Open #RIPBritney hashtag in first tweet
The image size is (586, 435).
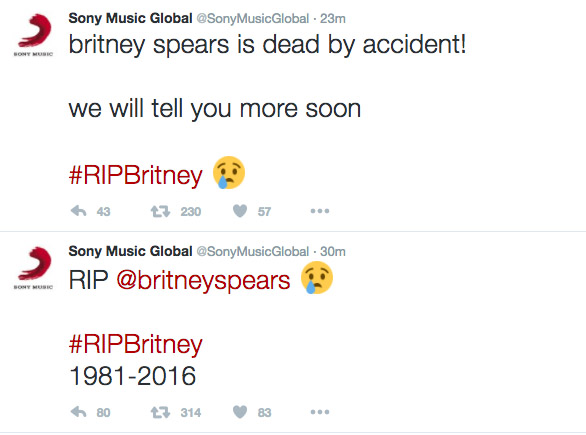tap(136, 175)
